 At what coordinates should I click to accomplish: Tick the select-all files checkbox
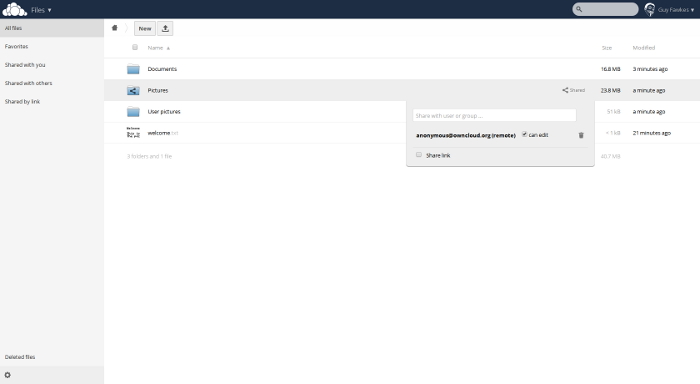pos(135,47)
